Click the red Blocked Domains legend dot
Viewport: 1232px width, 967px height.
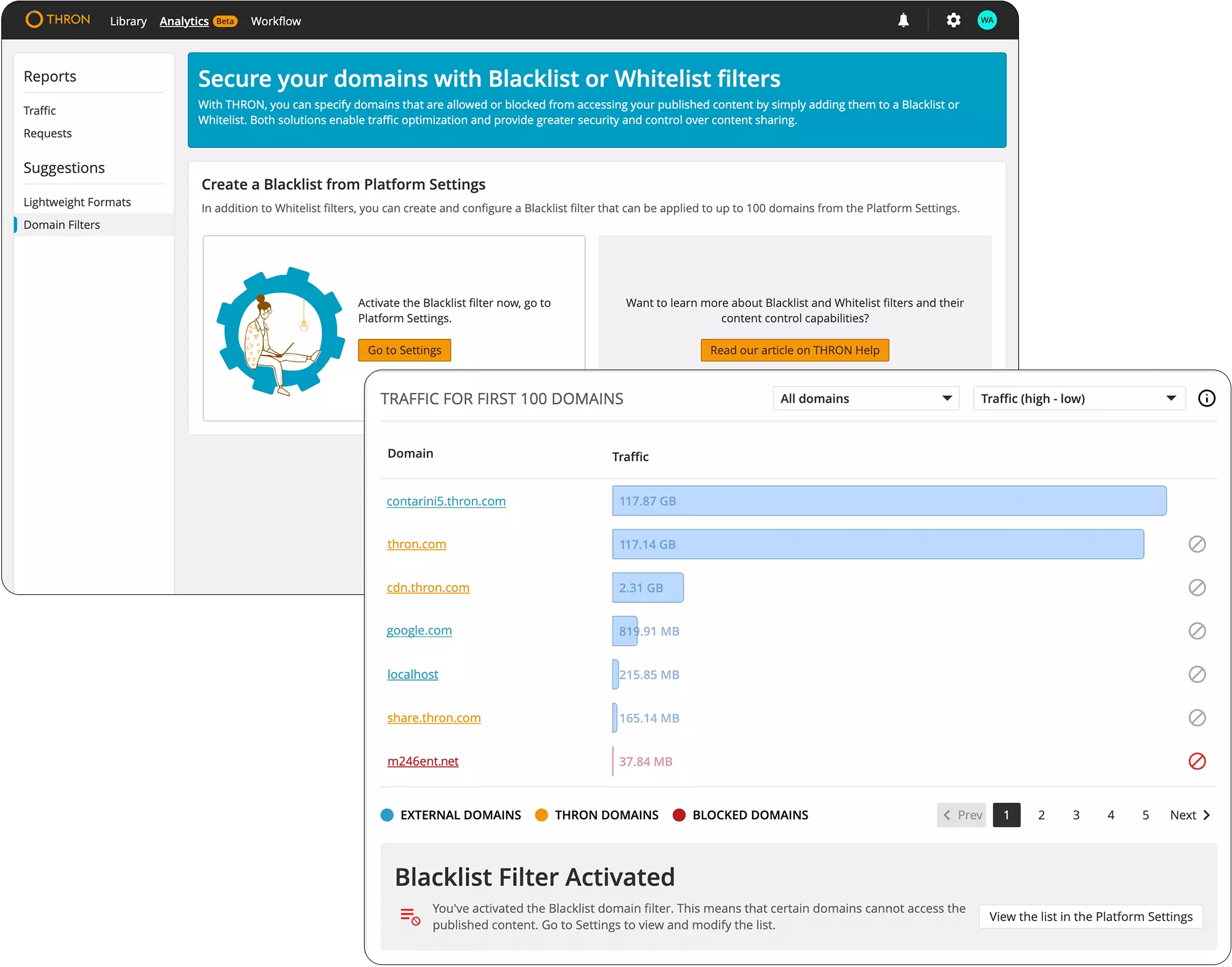click(x=679, y=815)
